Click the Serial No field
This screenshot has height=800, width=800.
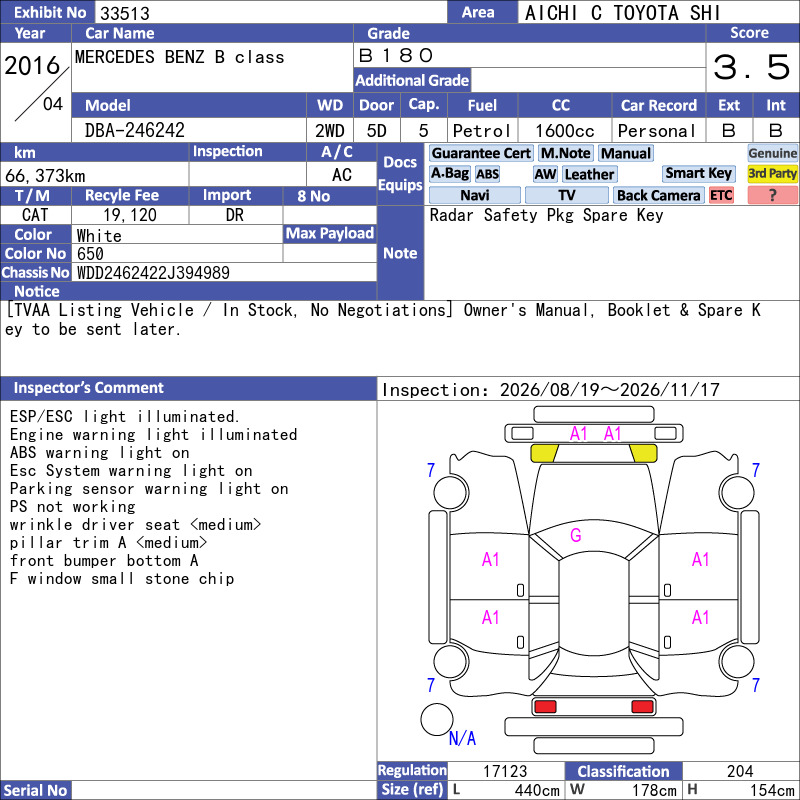pyautogui.click(x=223, y=790)
